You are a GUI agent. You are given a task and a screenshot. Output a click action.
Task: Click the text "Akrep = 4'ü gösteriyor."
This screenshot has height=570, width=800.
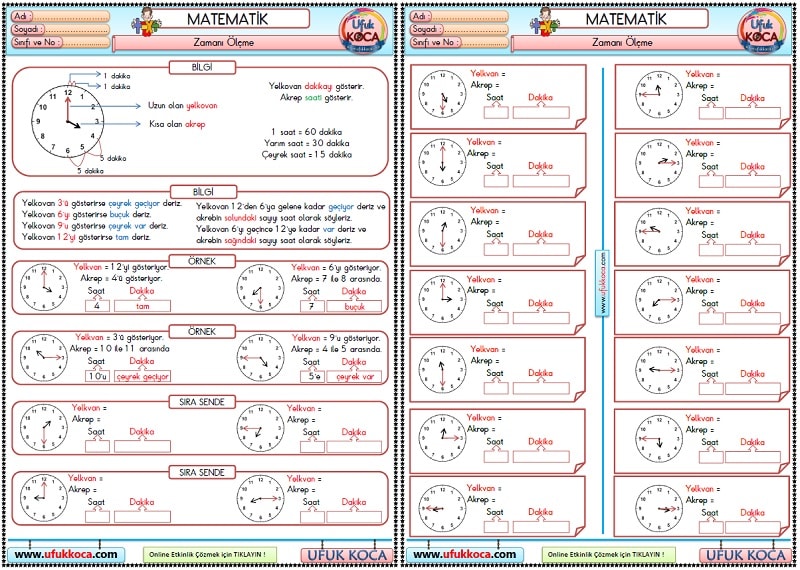[121, 279]
